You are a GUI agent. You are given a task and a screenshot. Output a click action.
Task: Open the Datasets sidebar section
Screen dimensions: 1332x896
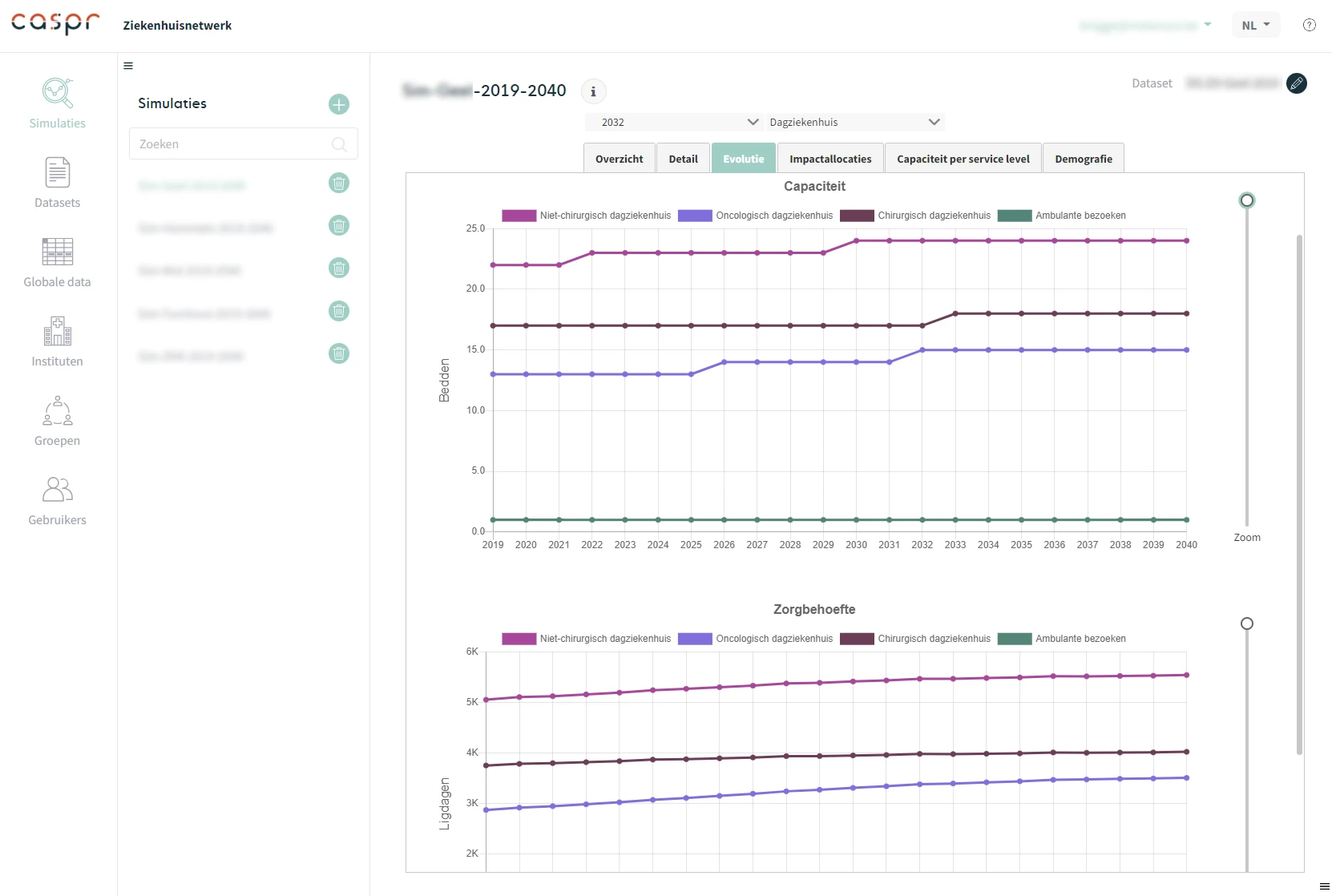(57, 183)
